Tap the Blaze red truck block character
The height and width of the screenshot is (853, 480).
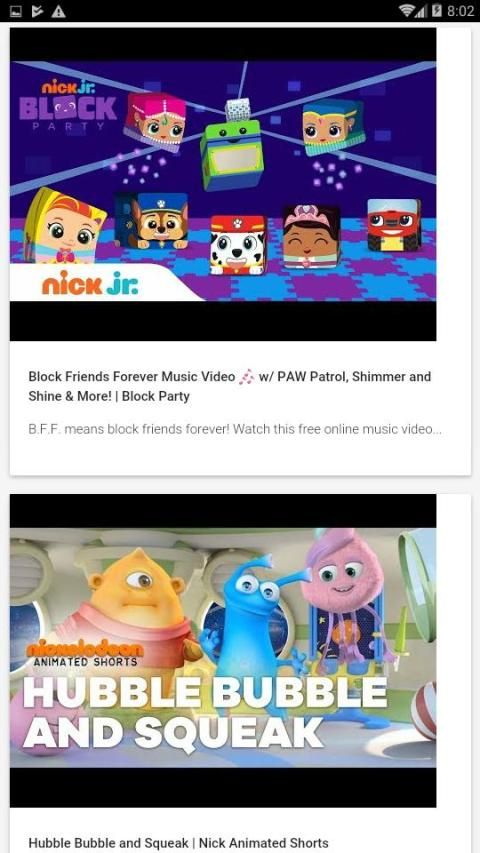393,224
